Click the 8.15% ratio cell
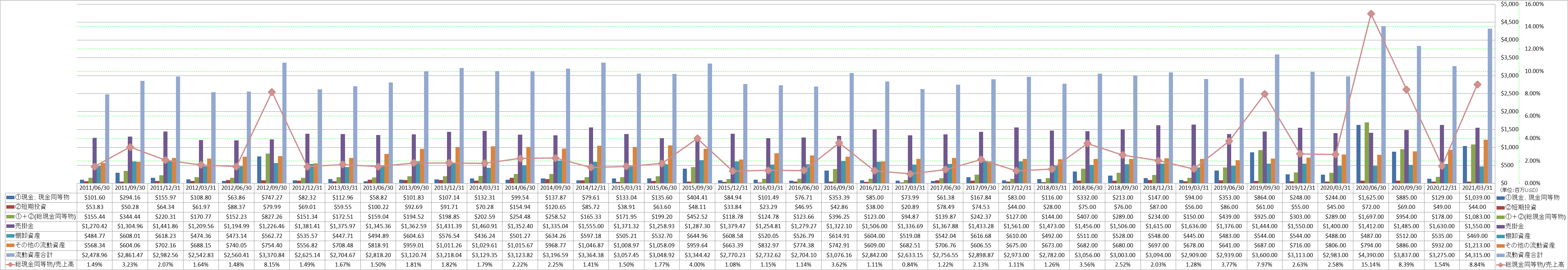This screenshot has height=270, width=1568. (x=272, y=265)
